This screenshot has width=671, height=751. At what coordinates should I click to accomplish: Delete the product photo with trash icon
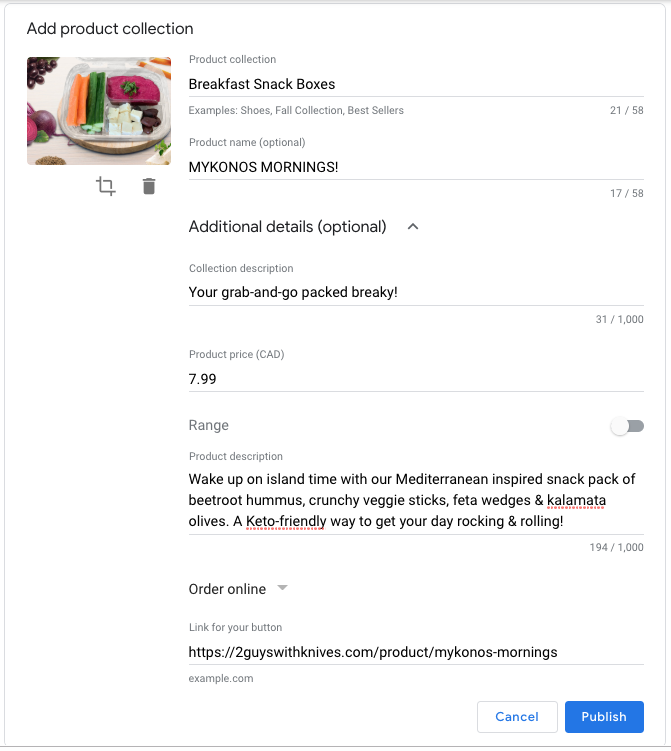(149, 186)
